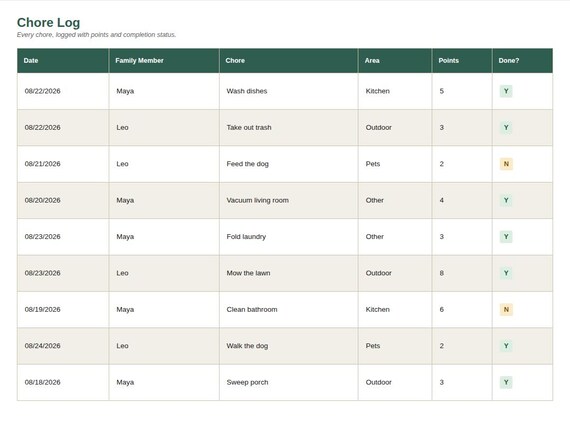Click the 08/23/2026 date in Mow the lawn row
The height and width of the screenshot is (422, 570).
click(x=43, y=273)
